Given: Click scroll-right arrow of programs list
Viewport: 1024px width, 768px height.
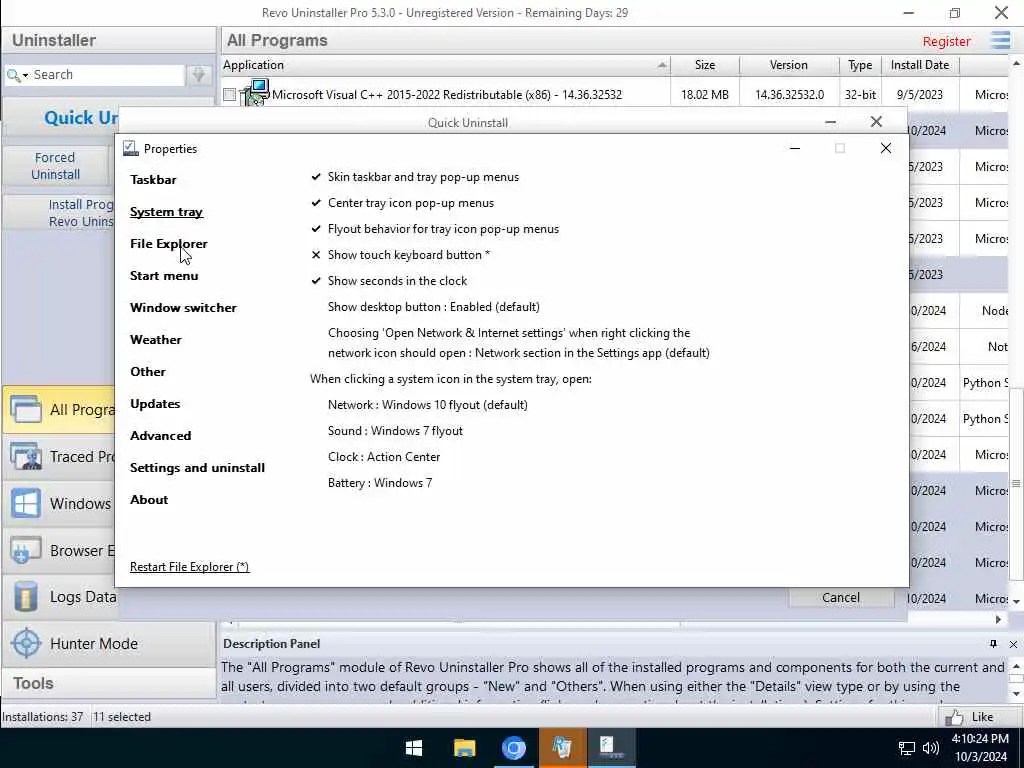Looking at the screenshot, I should coord(999,619).
